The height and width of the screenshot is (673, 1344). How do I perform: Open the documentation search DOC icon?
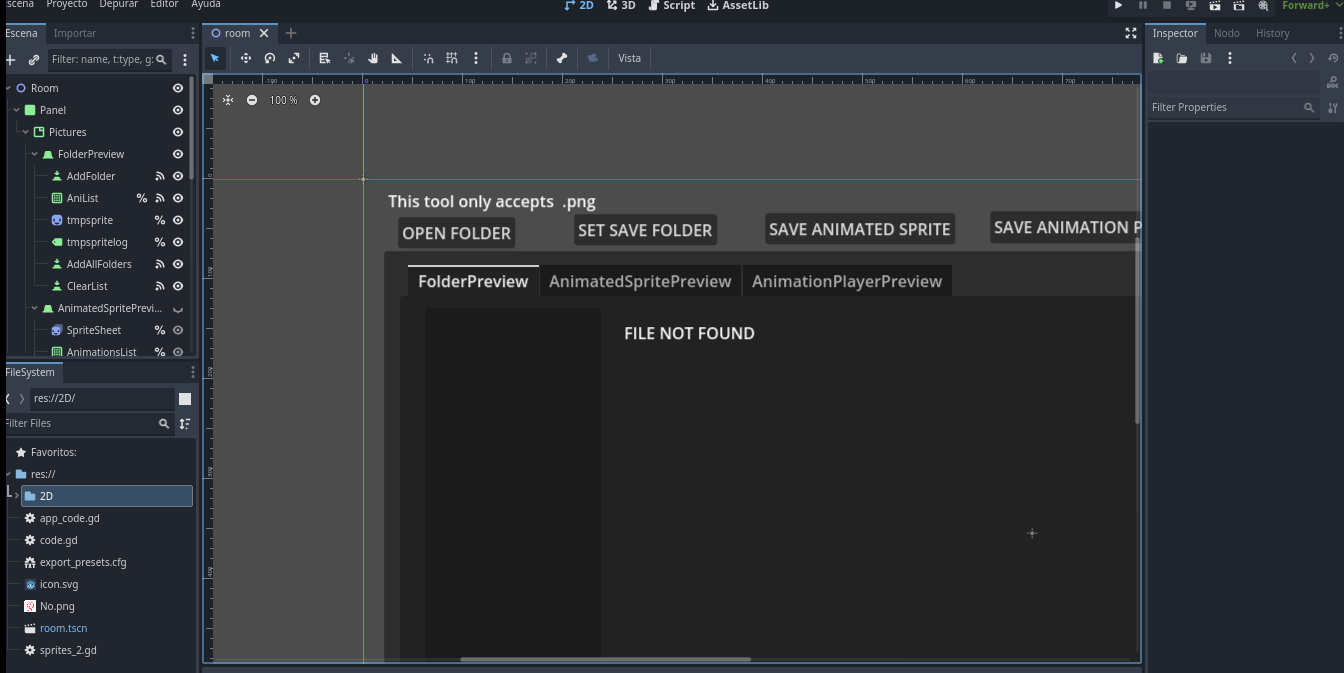1332,82
